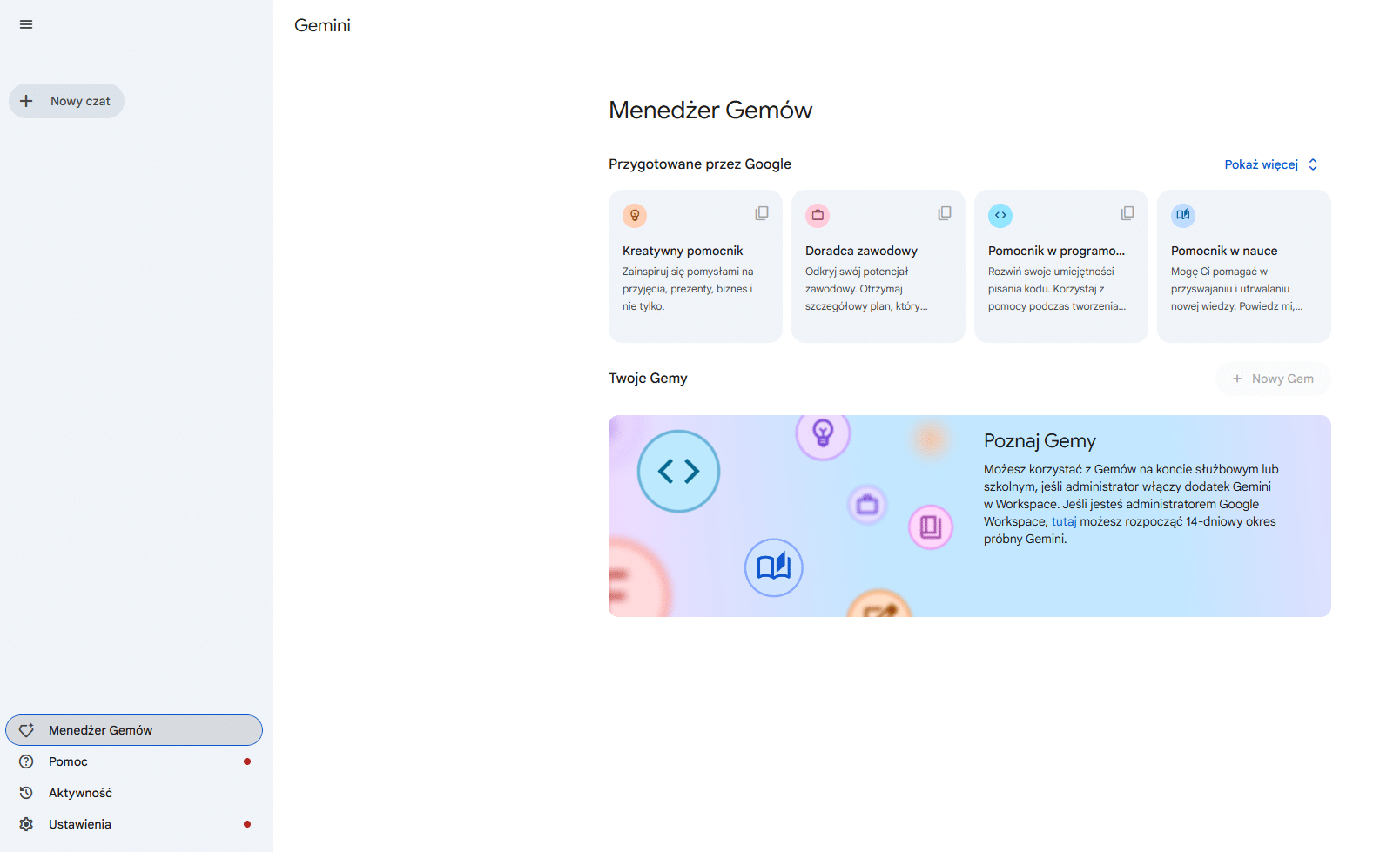
Task: Copy the Kreatywny pomocnik gem
Action: [x=762, y=213]
